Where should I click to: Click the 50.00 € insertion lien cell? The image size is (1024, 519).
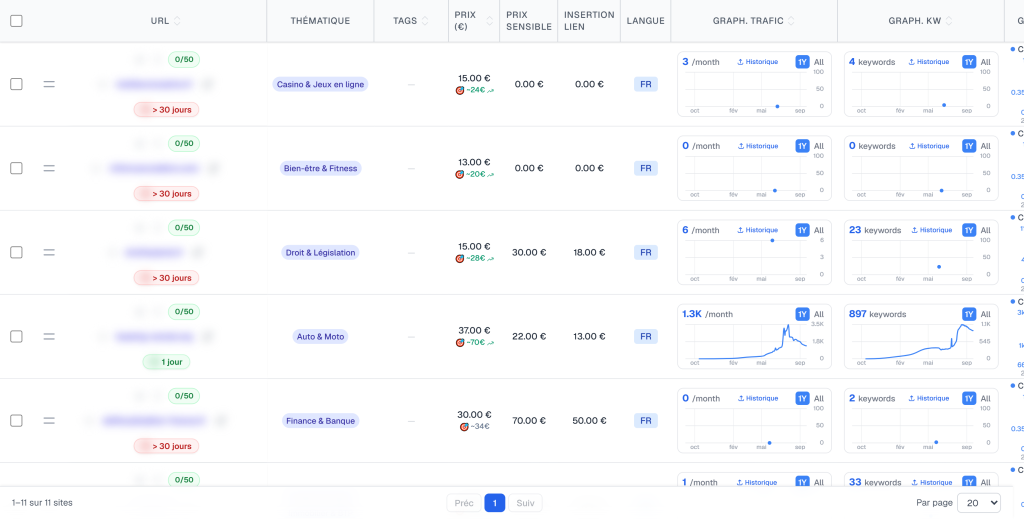click(x=589, y=421)
